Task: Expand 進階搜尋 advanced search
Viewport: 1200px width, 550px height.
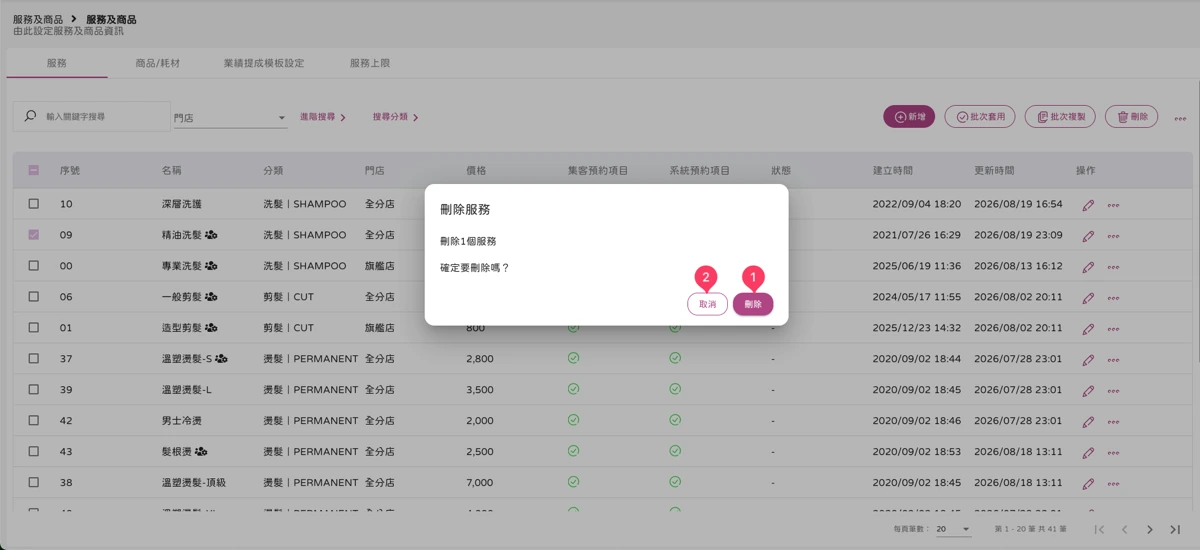Action: click(x=322, y=117)
